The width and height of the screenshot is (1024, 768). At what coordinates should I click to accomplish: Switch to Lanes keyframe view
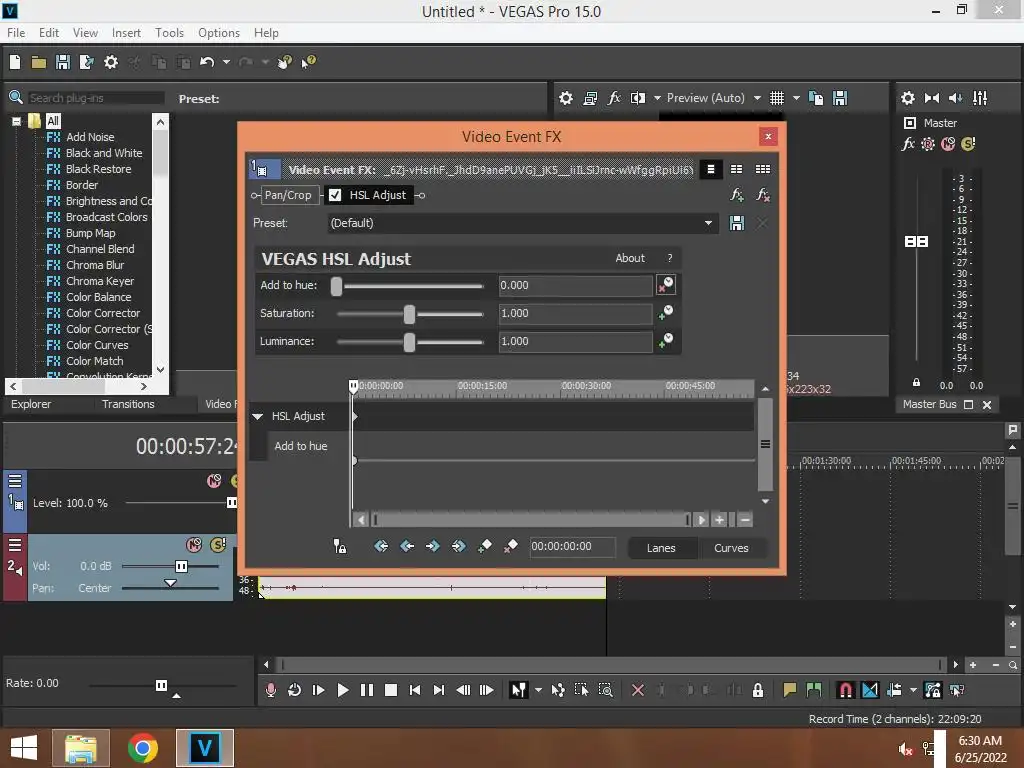[x=661, y=548]
